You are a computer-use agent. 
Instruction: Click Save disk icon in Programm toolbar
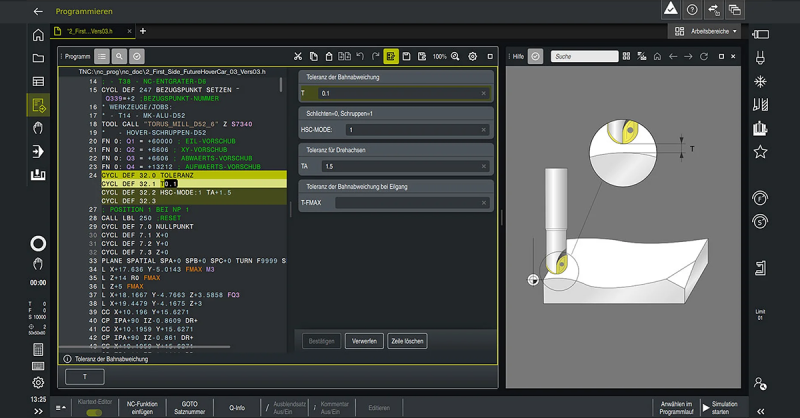407,56
